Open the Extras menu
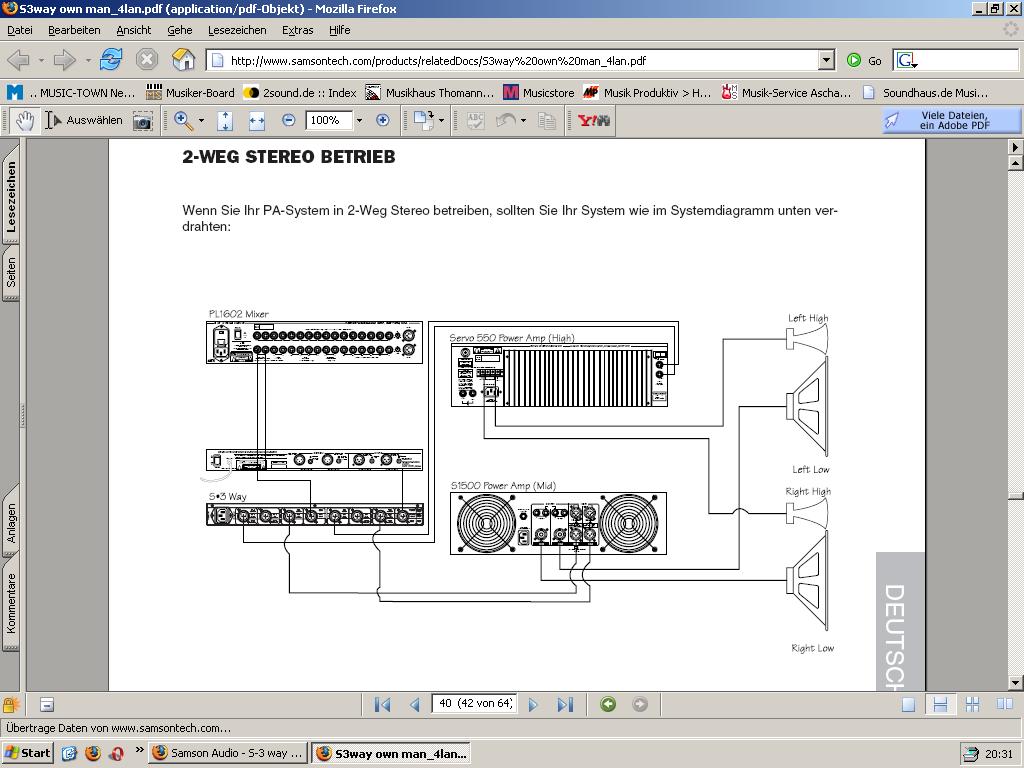The height and width of the screenshot is (768, 1024). 298,30
